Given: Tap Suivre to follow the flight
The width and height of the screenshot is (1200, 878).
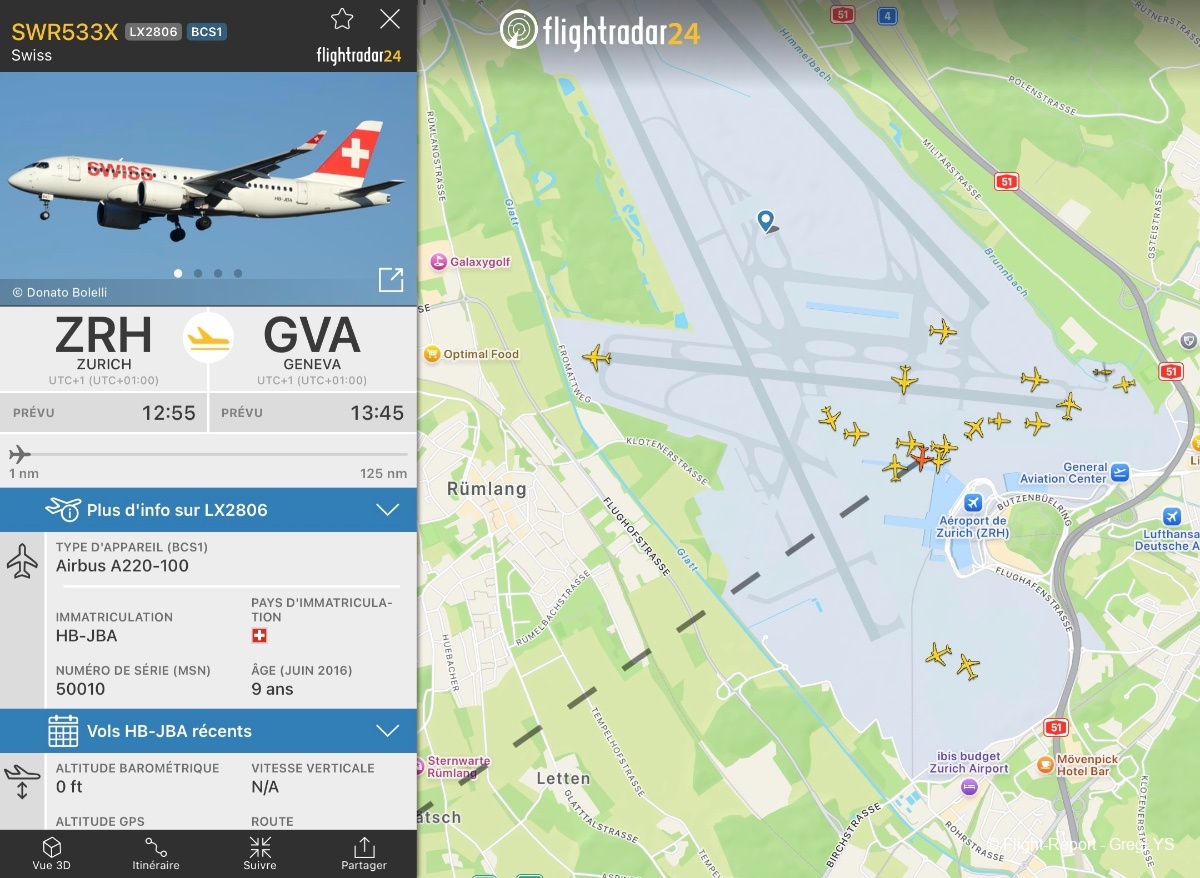Looking at the screenshot, I should (260, 854).
